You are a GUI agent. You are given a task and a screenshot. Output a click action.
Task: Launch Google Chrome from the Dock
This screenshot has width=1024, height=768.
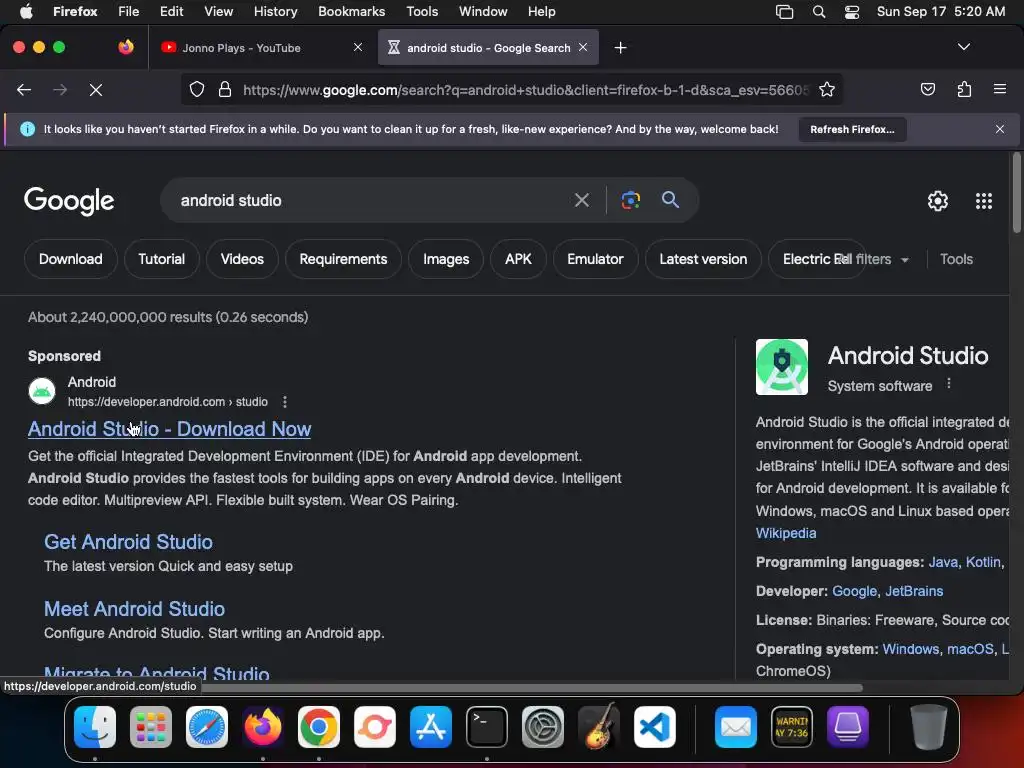click(319, 727)
